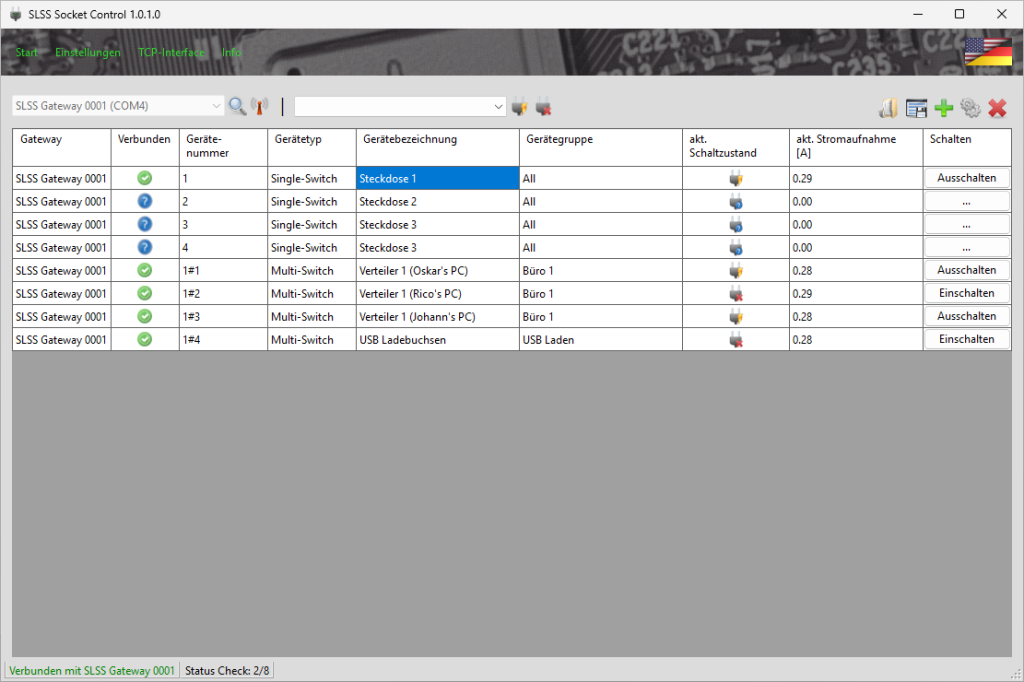This screenshot has height=682, width=1024.
Task: Delete device with the red X icon
Action: pos(997,108)
